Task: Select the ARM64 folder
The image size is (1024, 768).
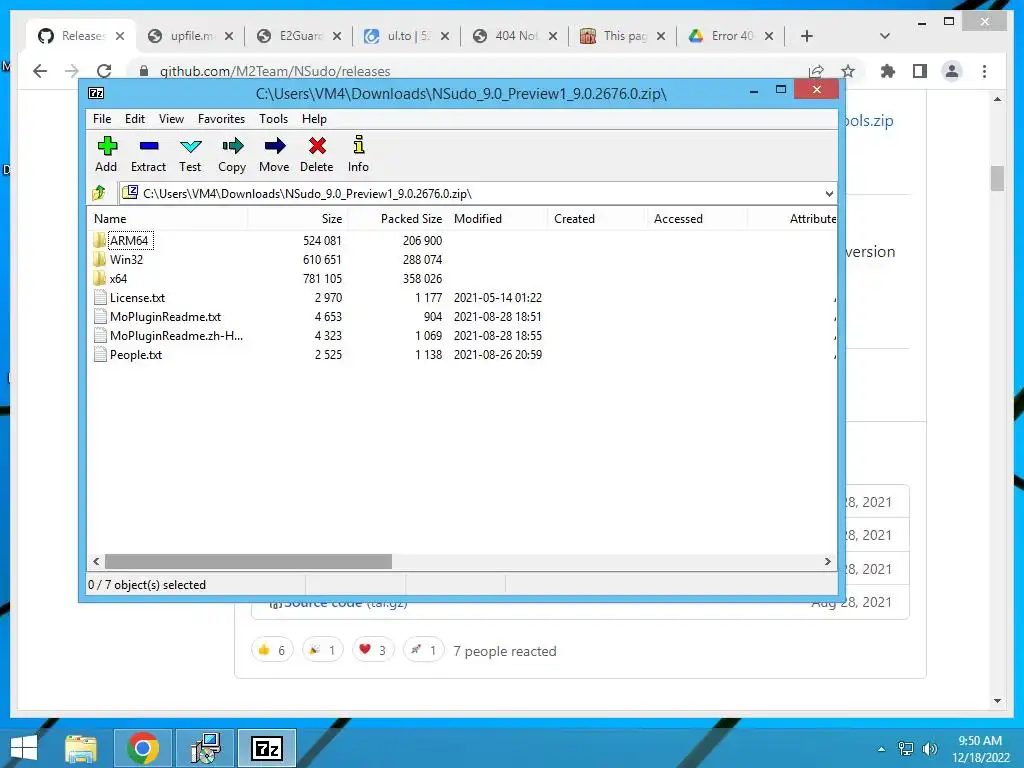Action: (x=129, y=240)
